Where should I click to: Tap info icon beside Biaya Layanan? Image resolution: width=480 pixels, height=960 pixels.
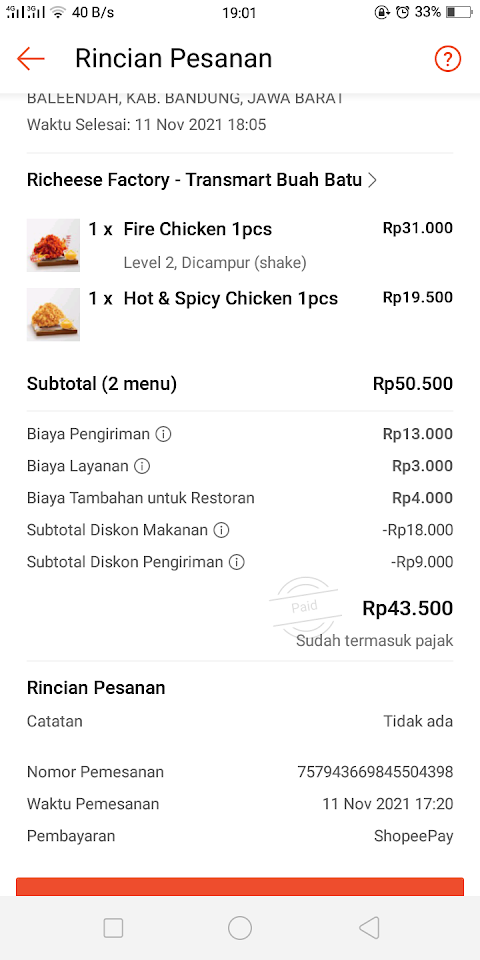(x=142, y=467)
